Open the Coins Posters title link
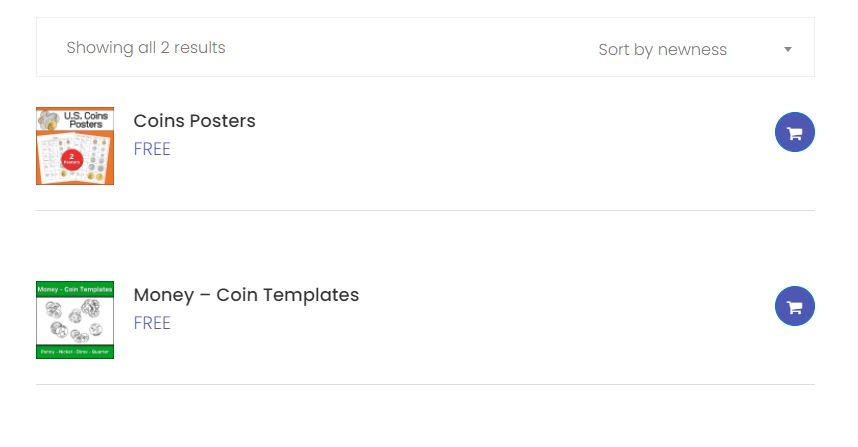 194,121
